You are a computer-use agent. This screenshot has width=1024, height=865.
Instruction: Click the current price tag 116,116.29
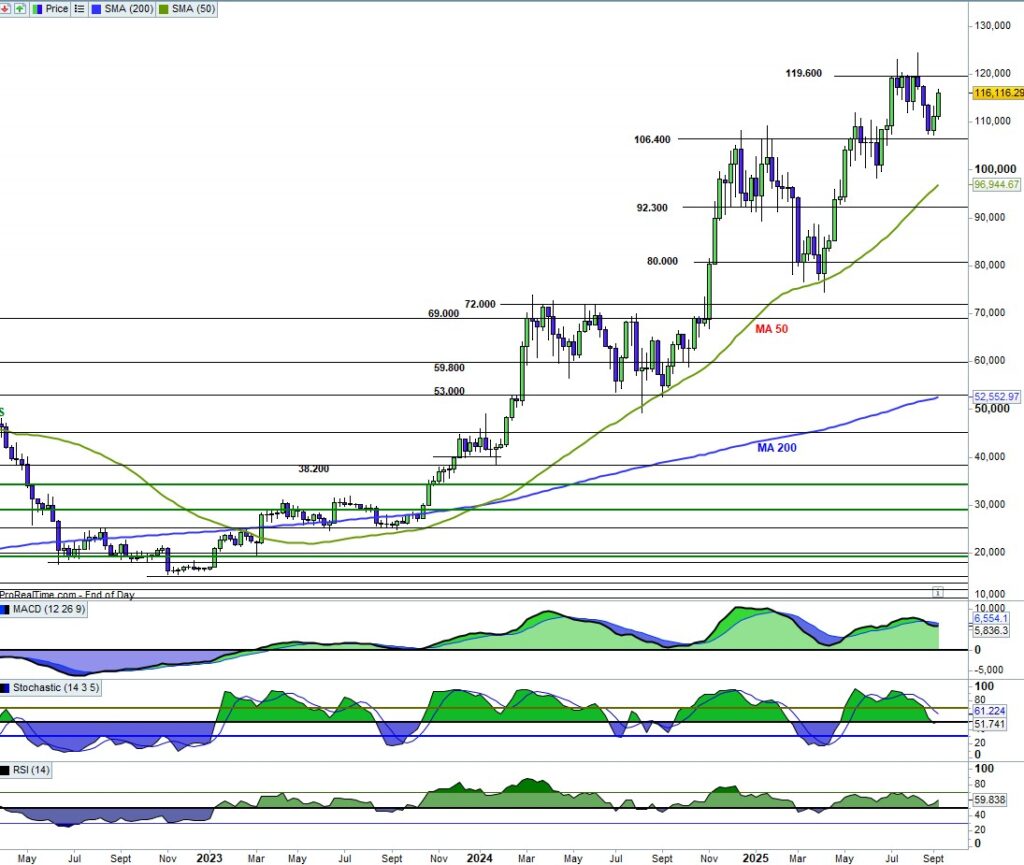point(997,92)
